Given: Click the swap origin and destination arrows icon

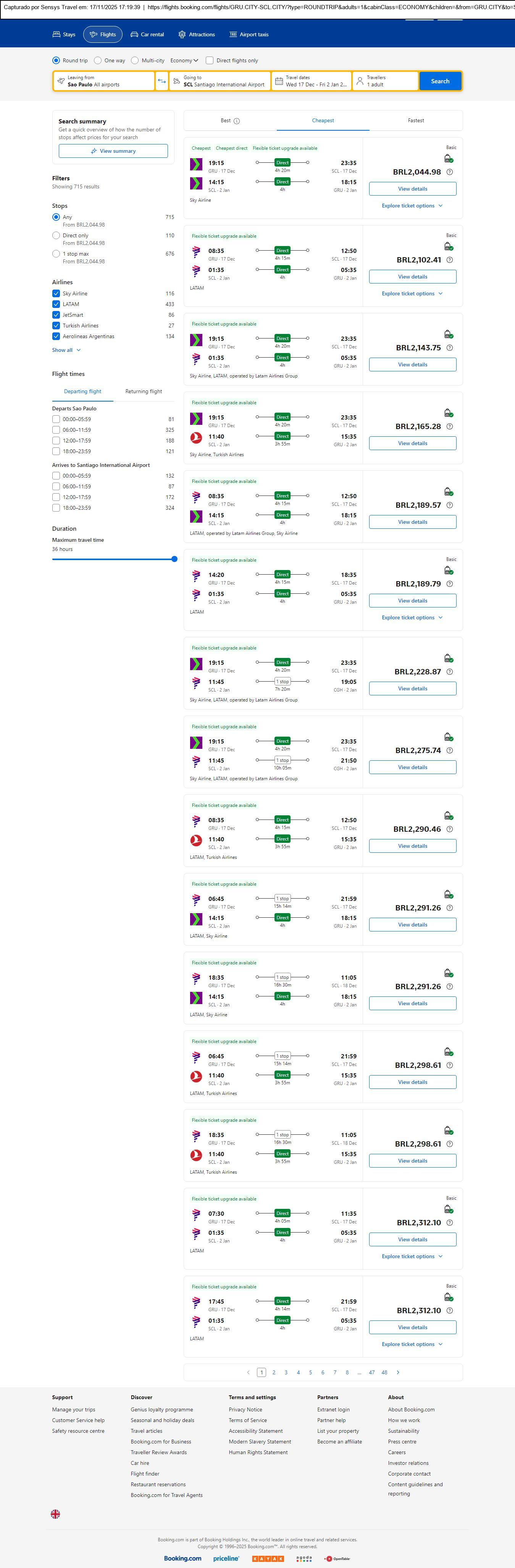Looking at the screenshot, I should pos(162,81).
